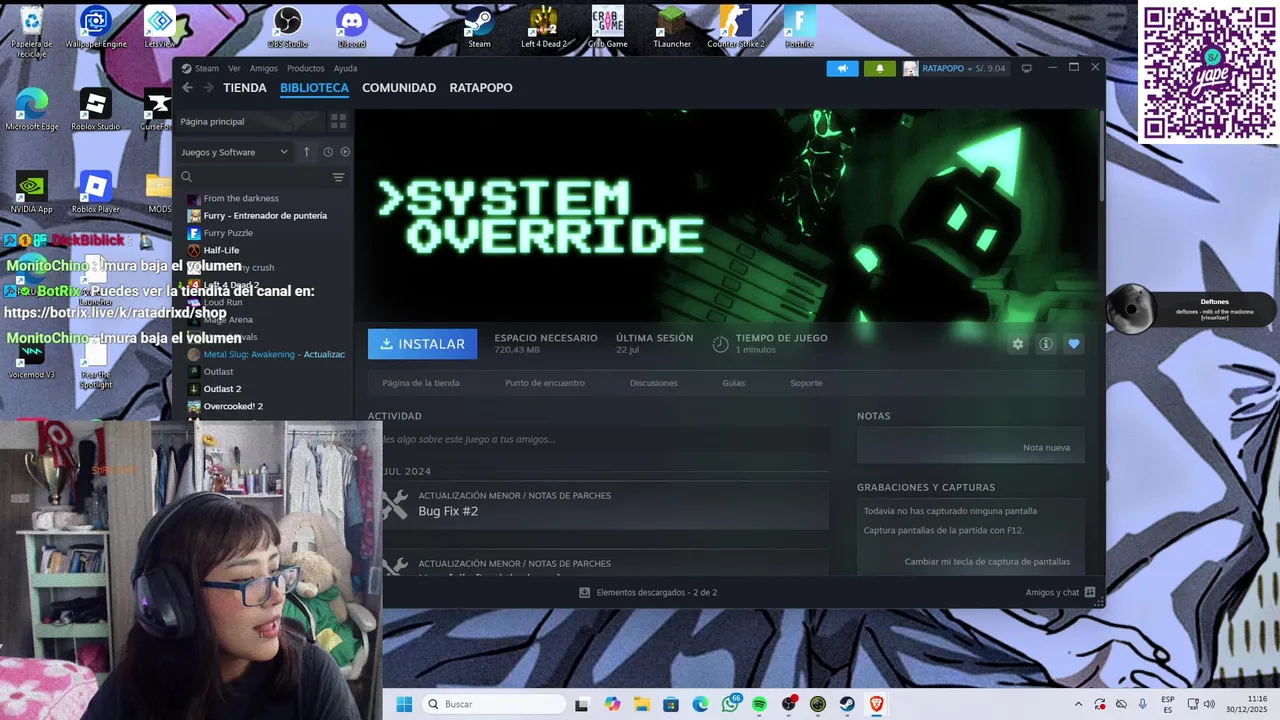Viewport: 1280px width, 720px height.
Task: Open Left 4 Dead 2 desktop shortcut
Action: pyautogui.click(x=544, y=28)
